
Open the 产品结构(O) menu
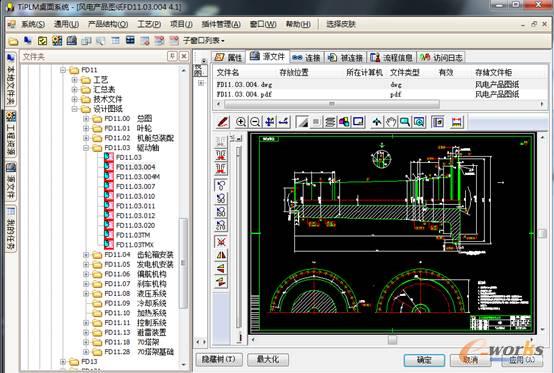click(x=107, y=24)
